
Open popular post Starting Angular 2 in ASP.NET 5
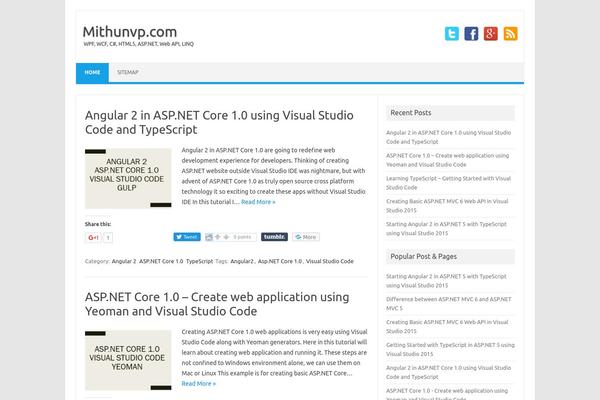[x=446, y=281]
